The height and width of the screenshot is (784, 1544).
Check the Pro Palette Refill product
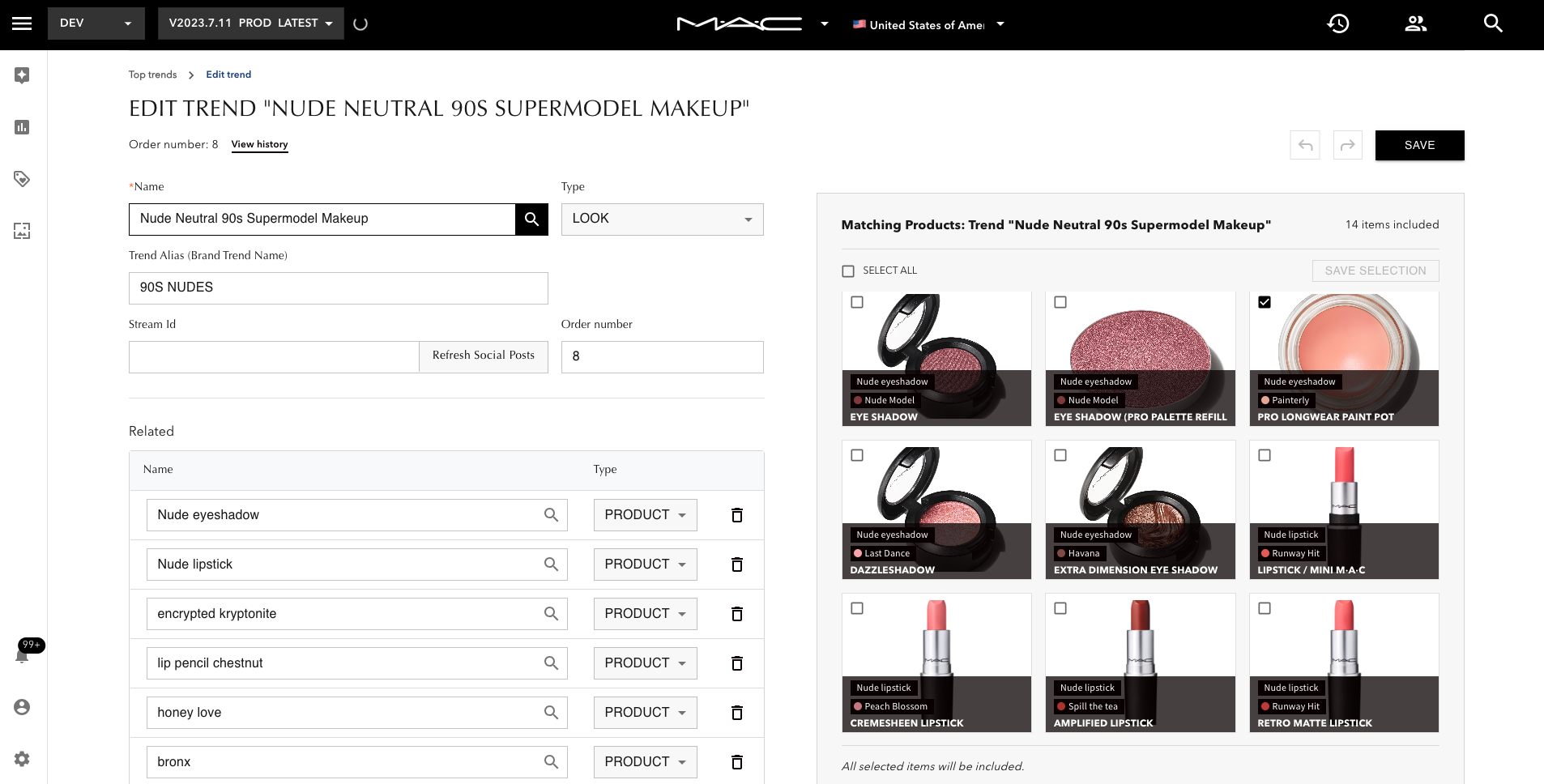point(1060,302)
